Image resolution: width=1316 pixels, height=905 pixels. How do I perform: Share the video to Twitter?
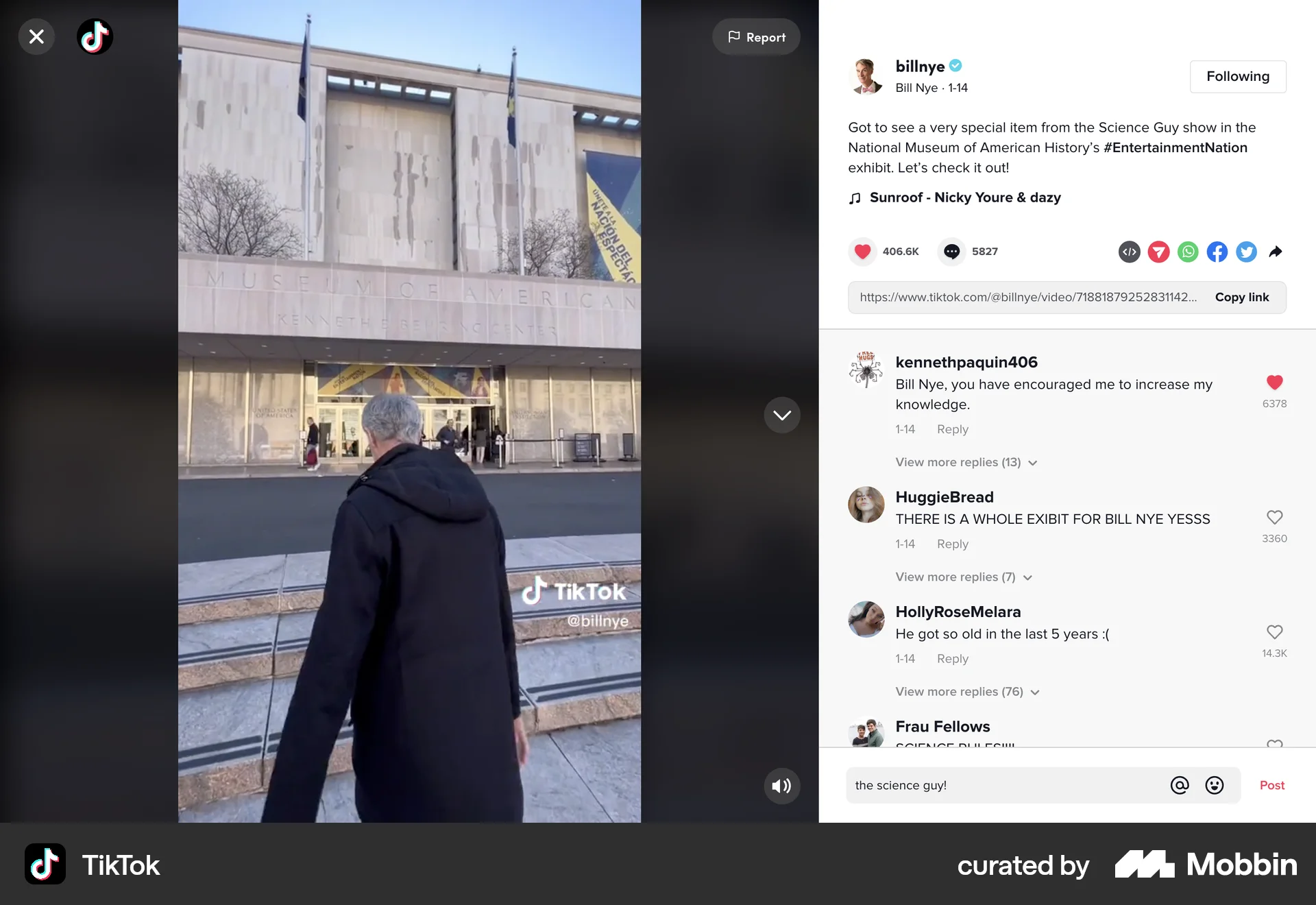tap(1247, 252)
